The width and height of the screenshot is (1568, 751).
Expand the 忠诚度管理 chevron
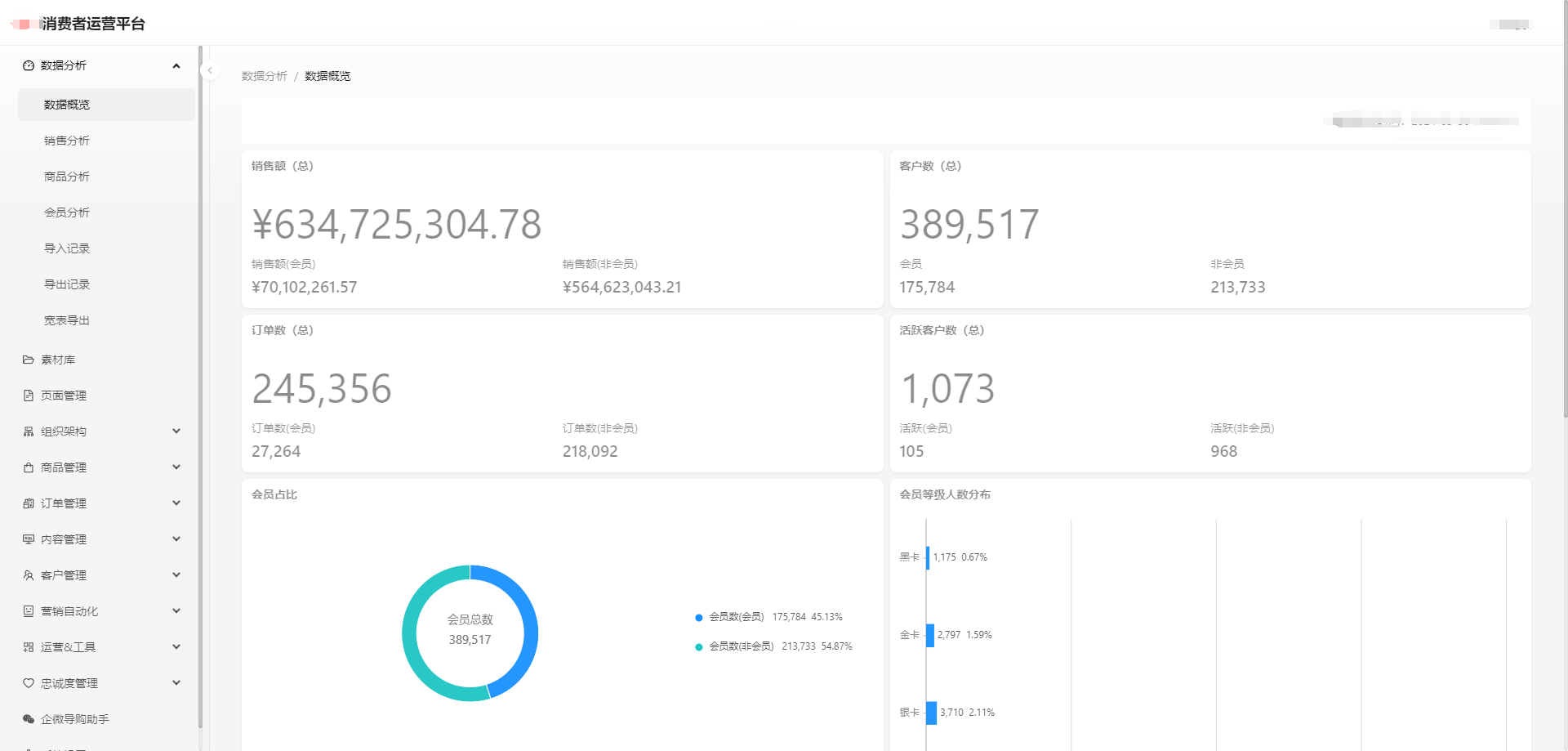pos(176,683)
